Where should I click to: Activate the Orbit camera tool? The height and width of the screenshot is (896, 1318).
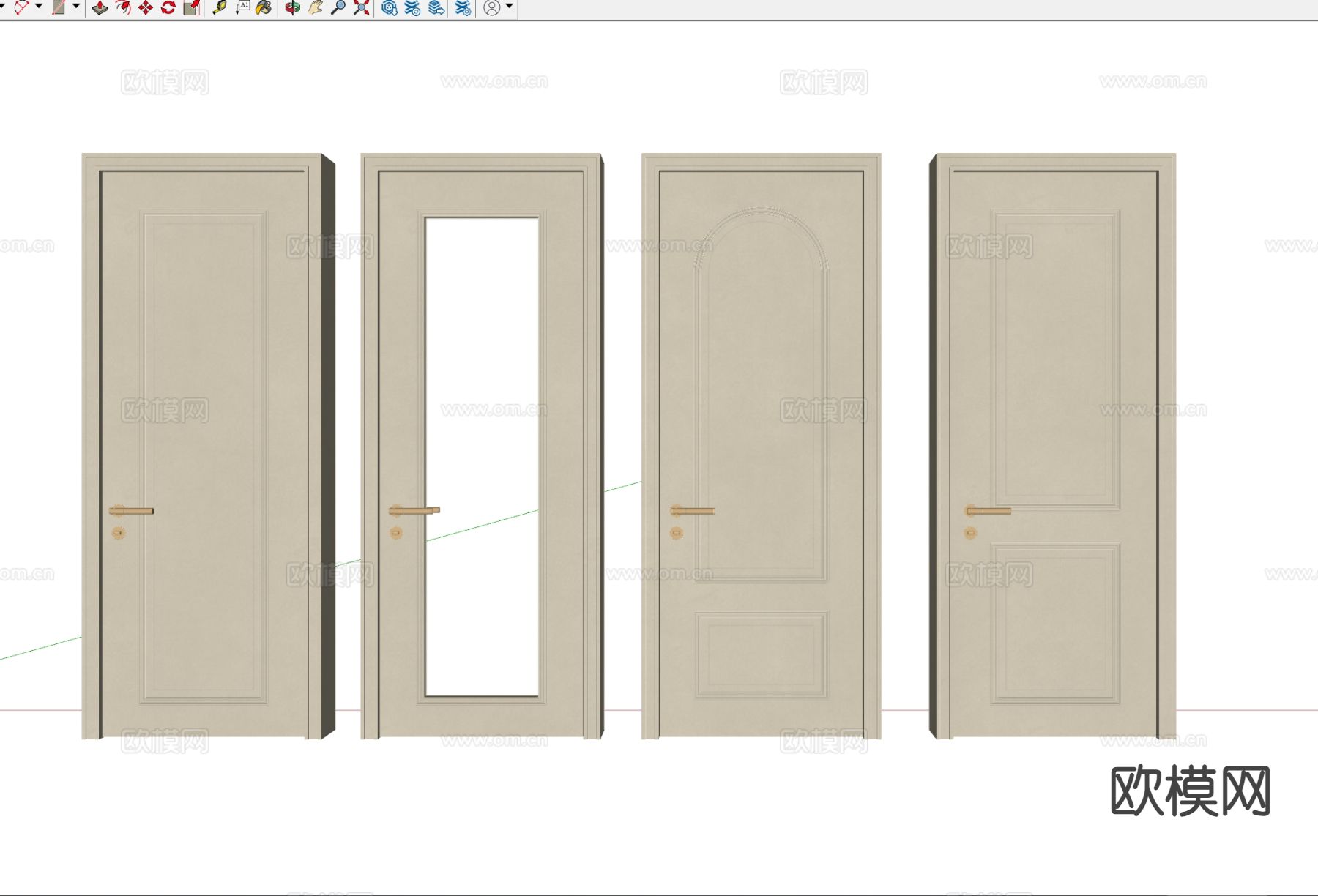292,7
